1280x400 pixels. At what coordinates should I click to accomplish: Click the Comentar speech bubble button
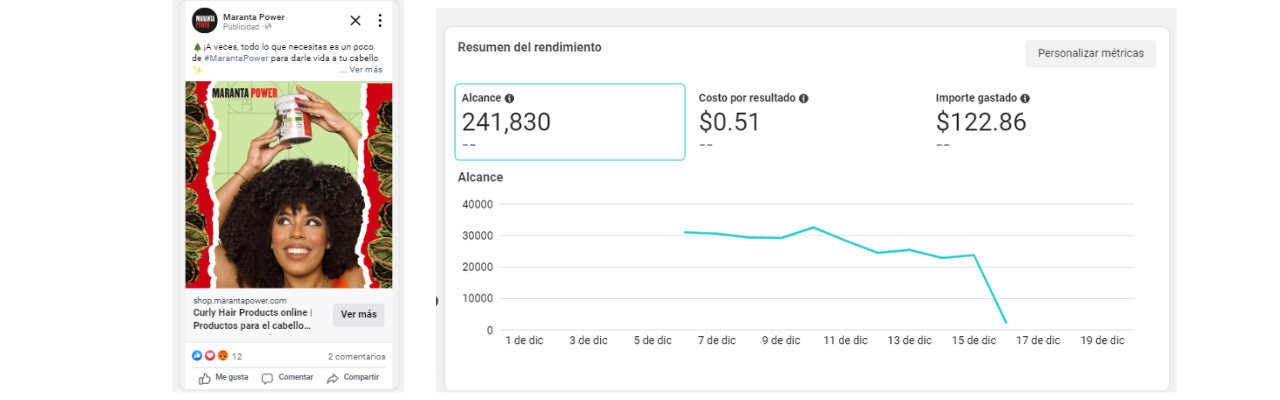(287, 378)
